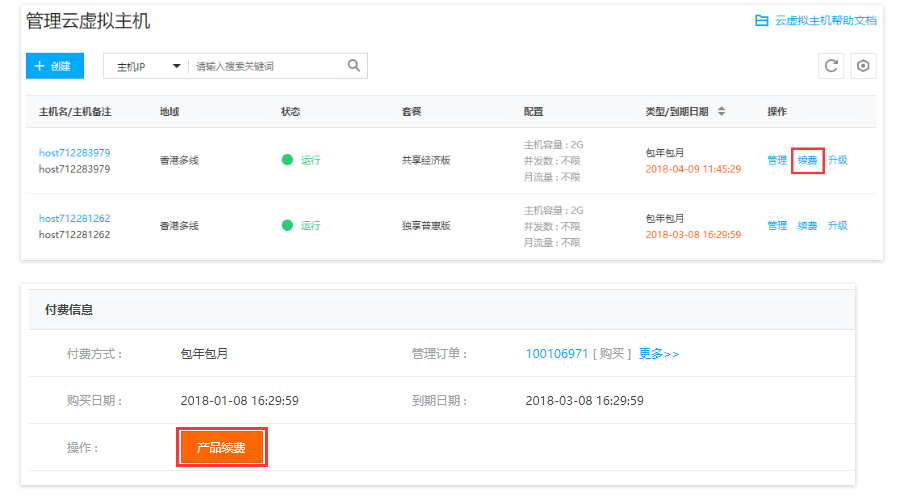Click the orange 产品续费 button

coord(222,447)
